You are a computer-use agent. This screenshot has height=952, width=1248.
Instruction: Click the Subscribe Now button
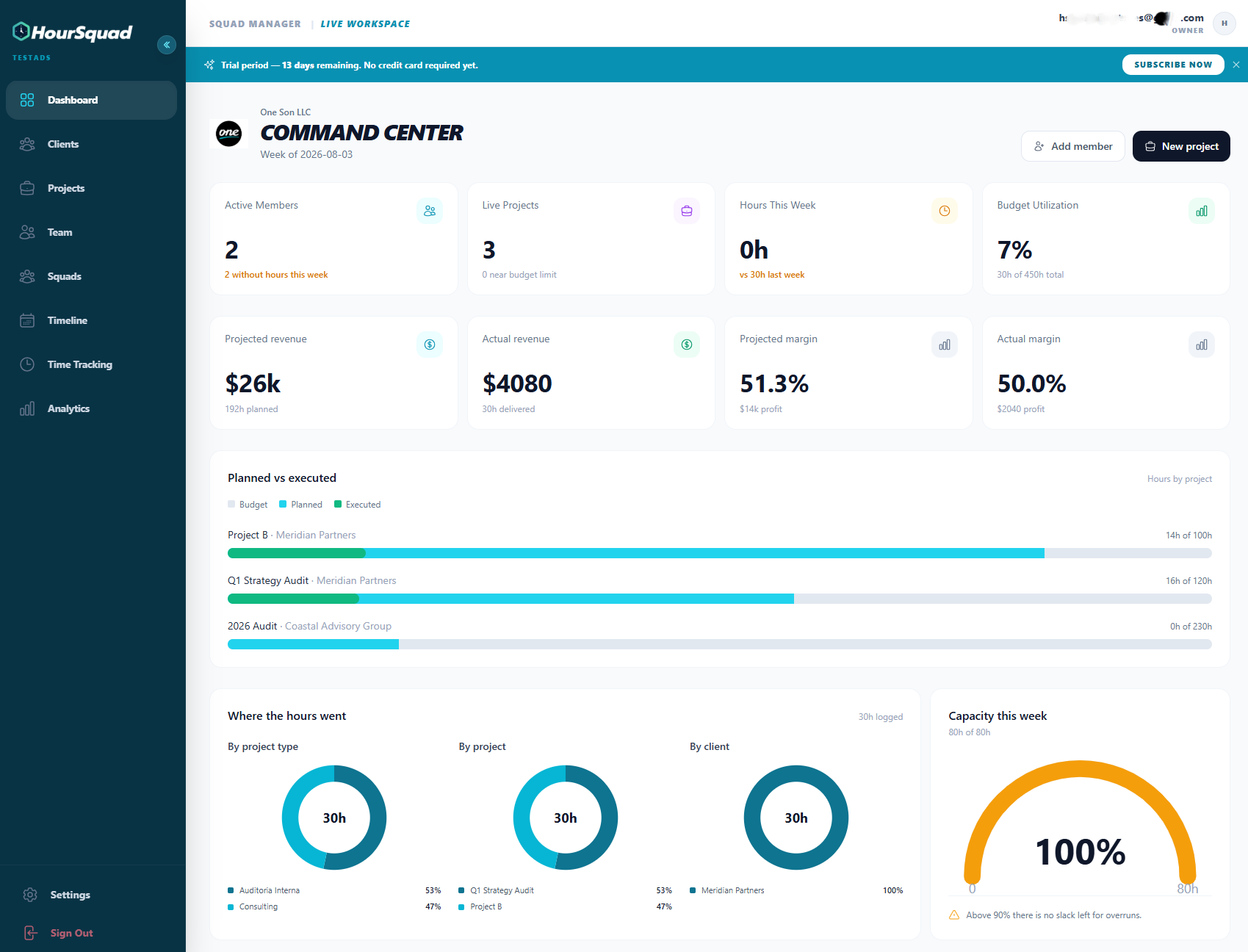click(1173, 65)
